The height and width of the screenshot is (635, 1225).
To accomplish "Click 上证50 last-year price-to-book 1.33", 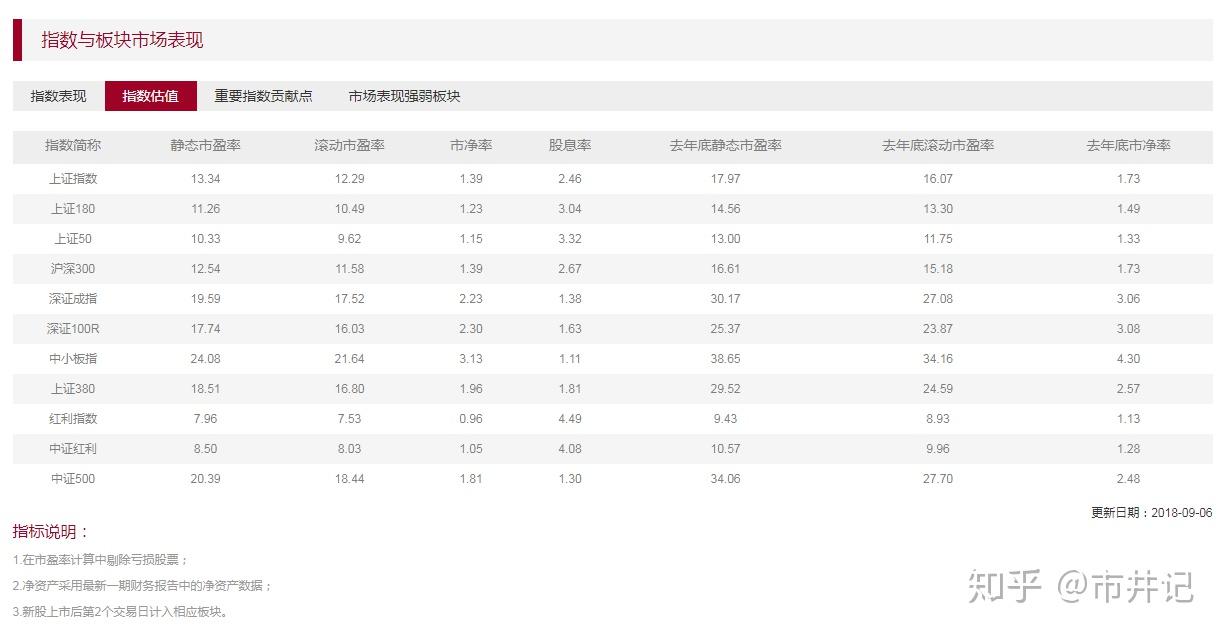I will tap(1129, 239).
